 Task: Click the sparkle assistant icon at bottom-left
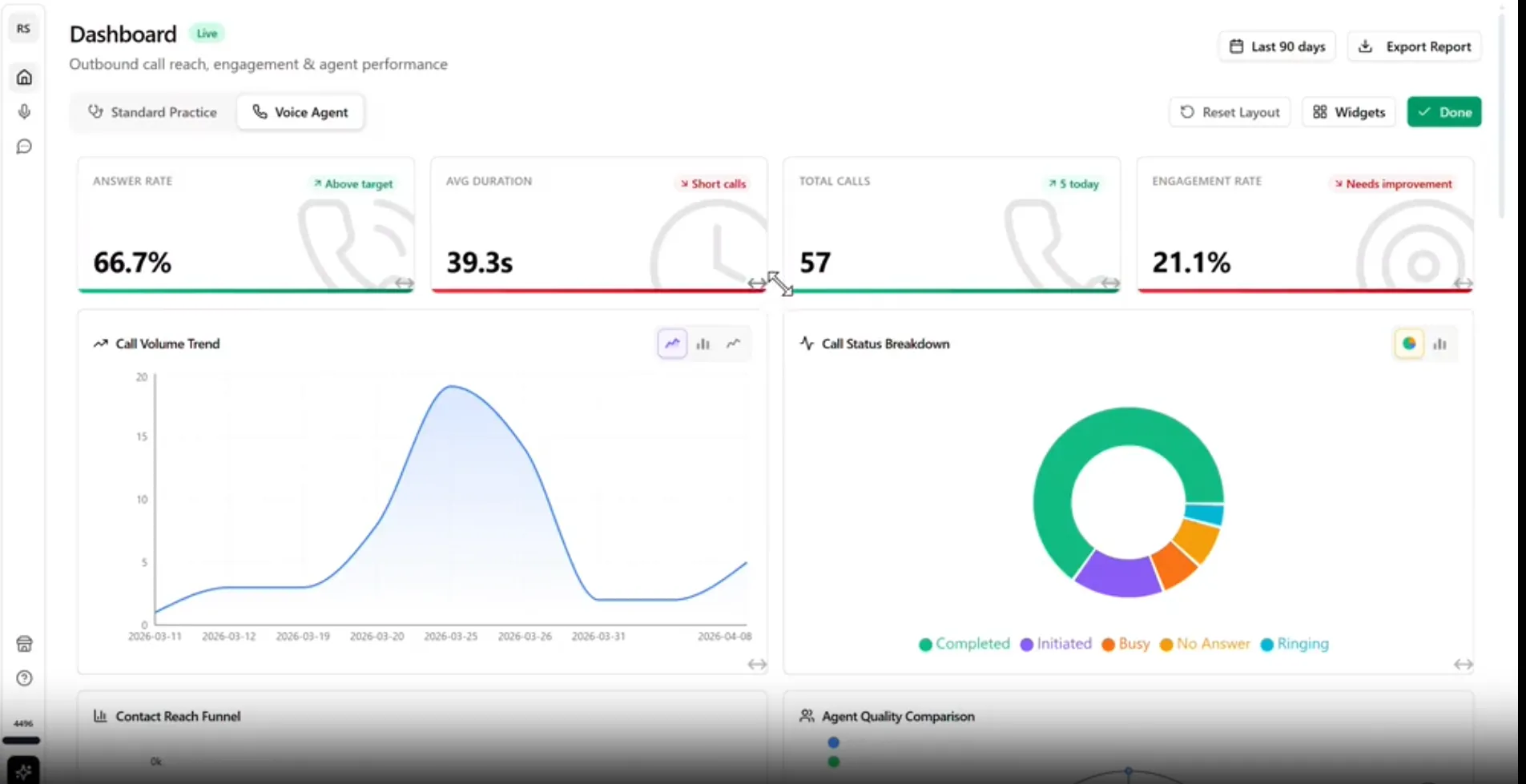coord(23,771)
